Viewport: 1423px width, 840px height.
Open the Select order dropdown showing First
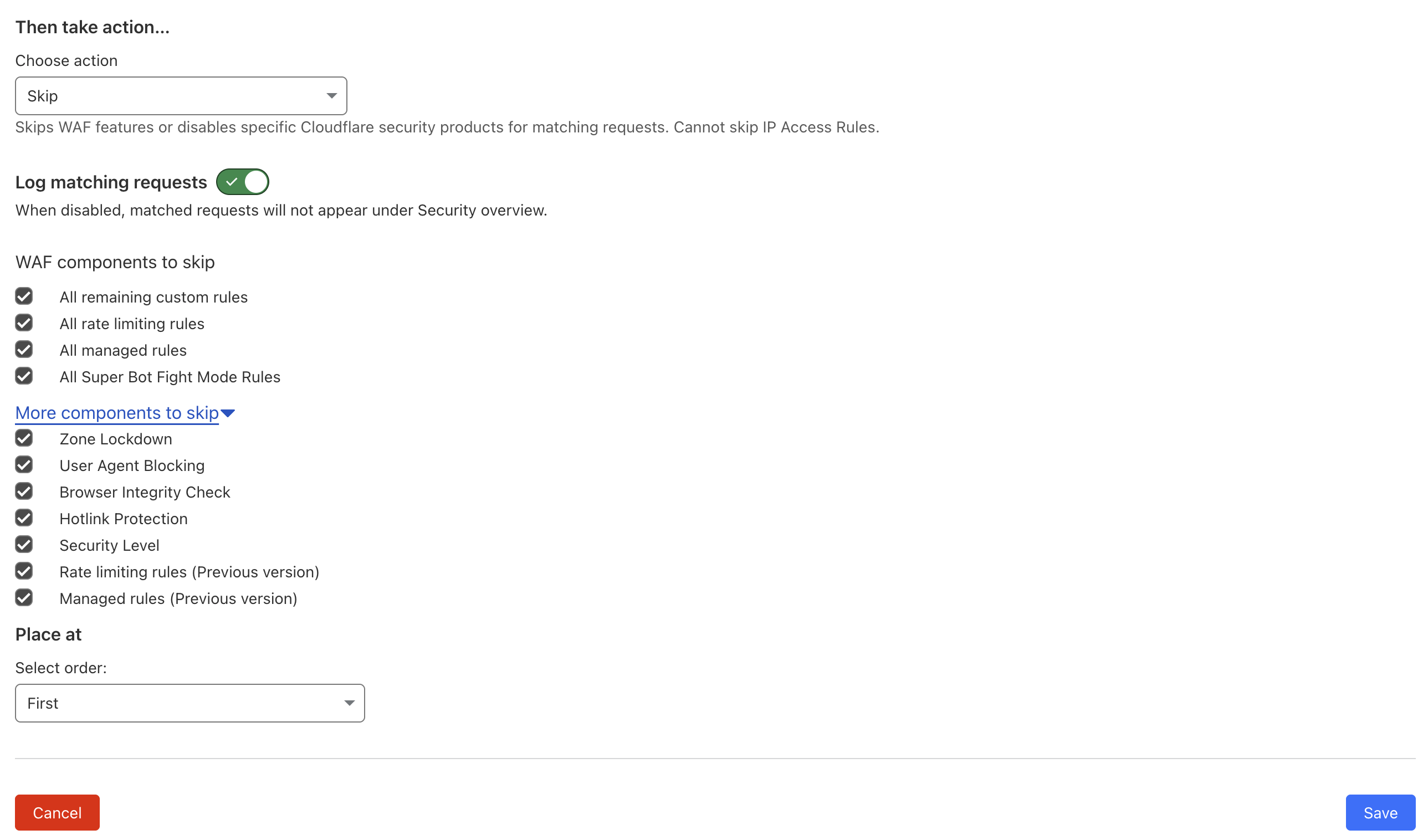tap(190, 703)
